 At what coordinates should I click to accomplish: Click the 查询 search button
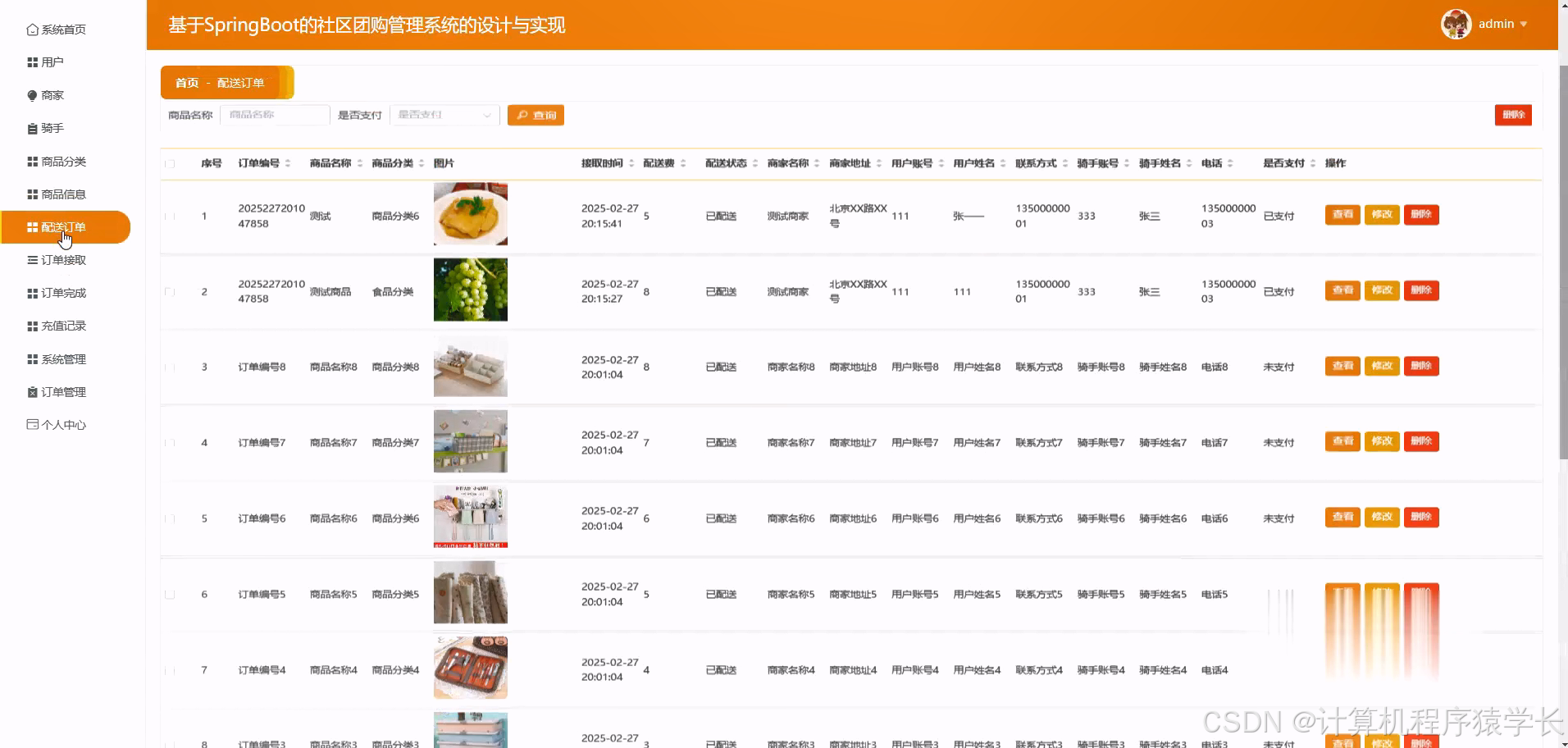536,115
